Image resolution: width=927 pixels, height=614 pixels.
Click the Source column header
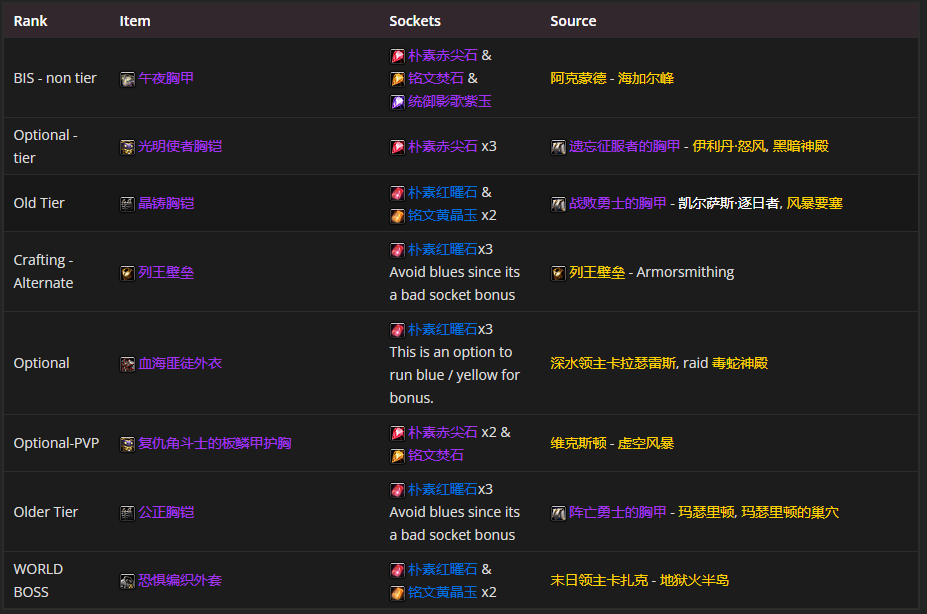[x=573, y=21]
